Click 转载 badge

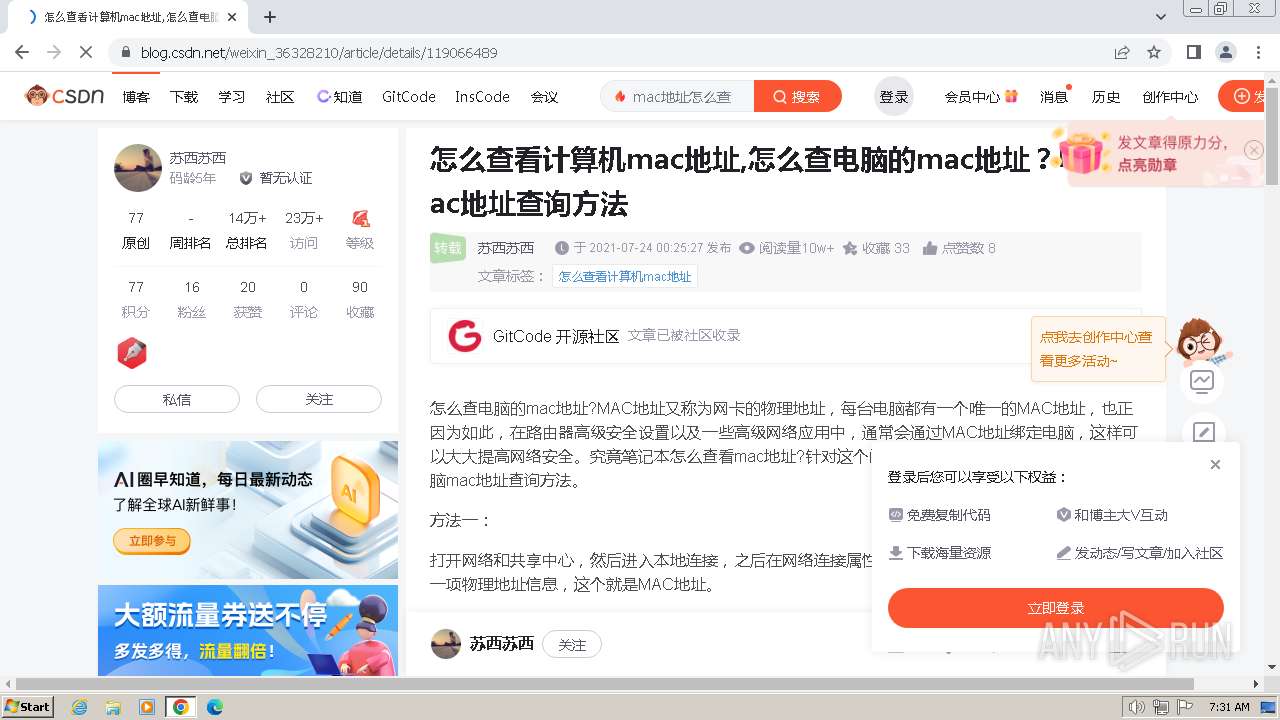pos(448,248)
